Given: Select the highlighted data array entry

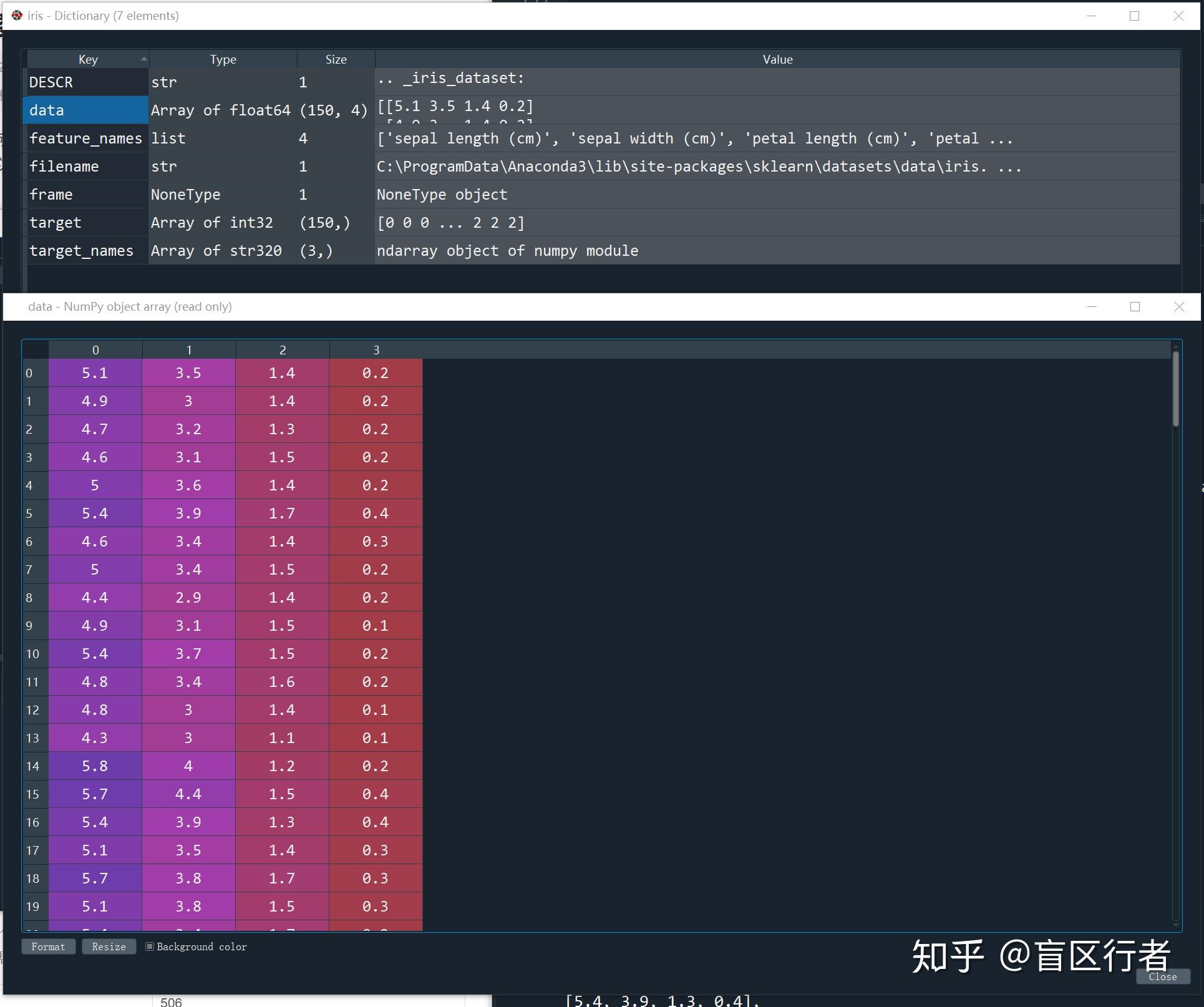Looking at the screenshot, I should point(85,110).
